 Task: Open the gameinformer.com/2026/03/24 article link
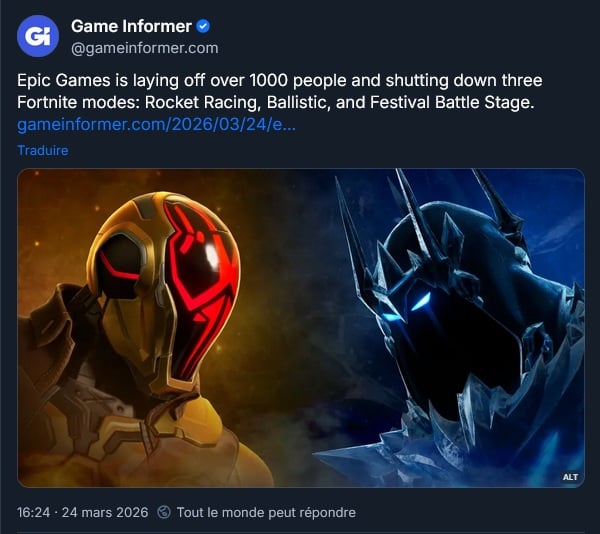pos(156,125)
